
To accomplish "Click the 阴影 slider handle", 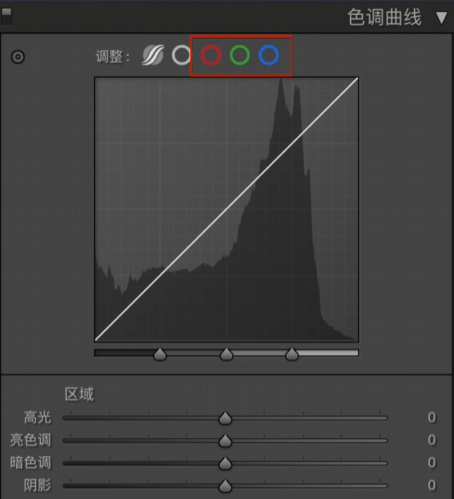I will pos(225,486).
